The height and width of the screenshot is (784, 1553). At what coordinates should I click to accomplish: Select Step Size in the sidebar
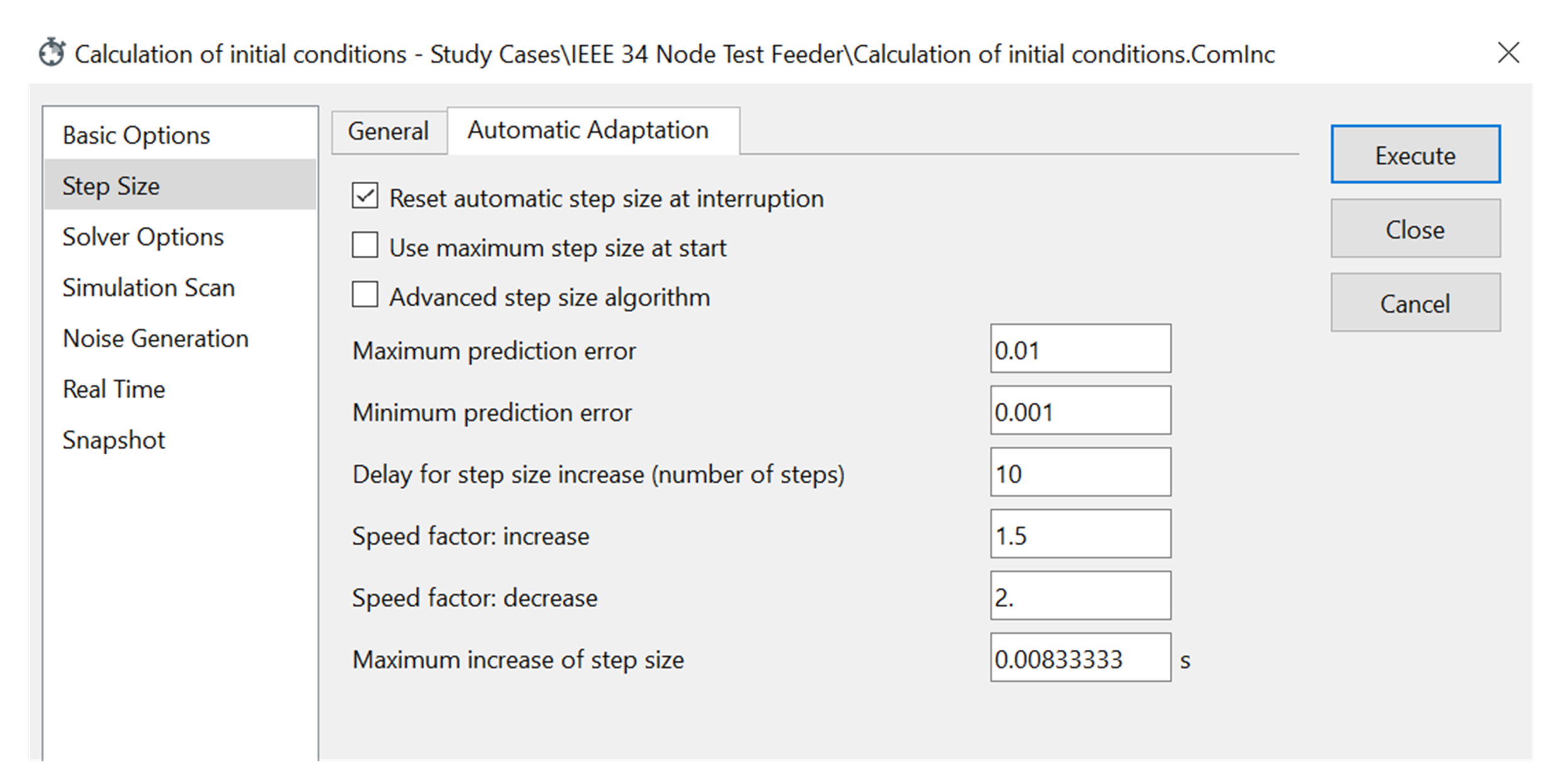pos(111,186)
